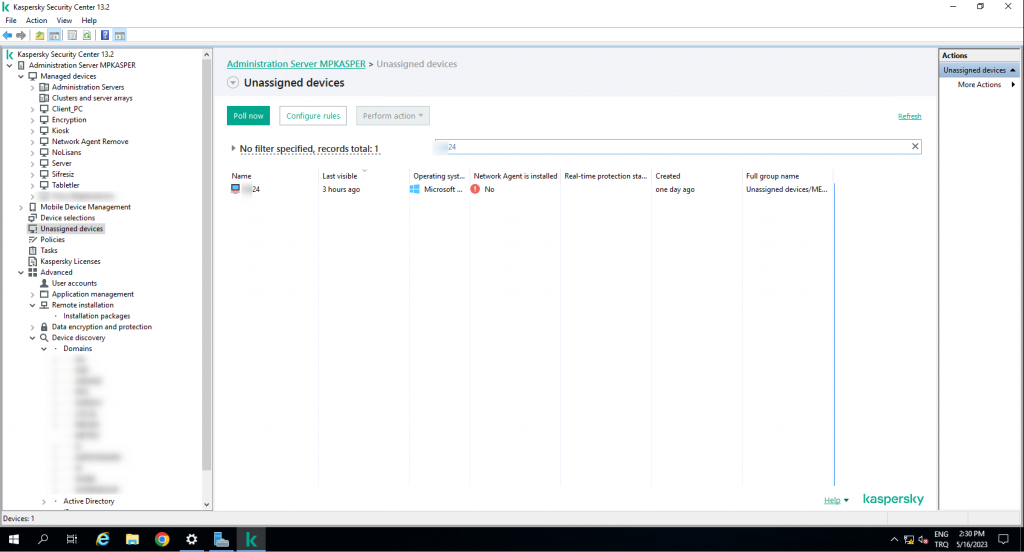Click the User accounts person icon
This screenshot has width=1024, height=552.
[x=44, y=283]
